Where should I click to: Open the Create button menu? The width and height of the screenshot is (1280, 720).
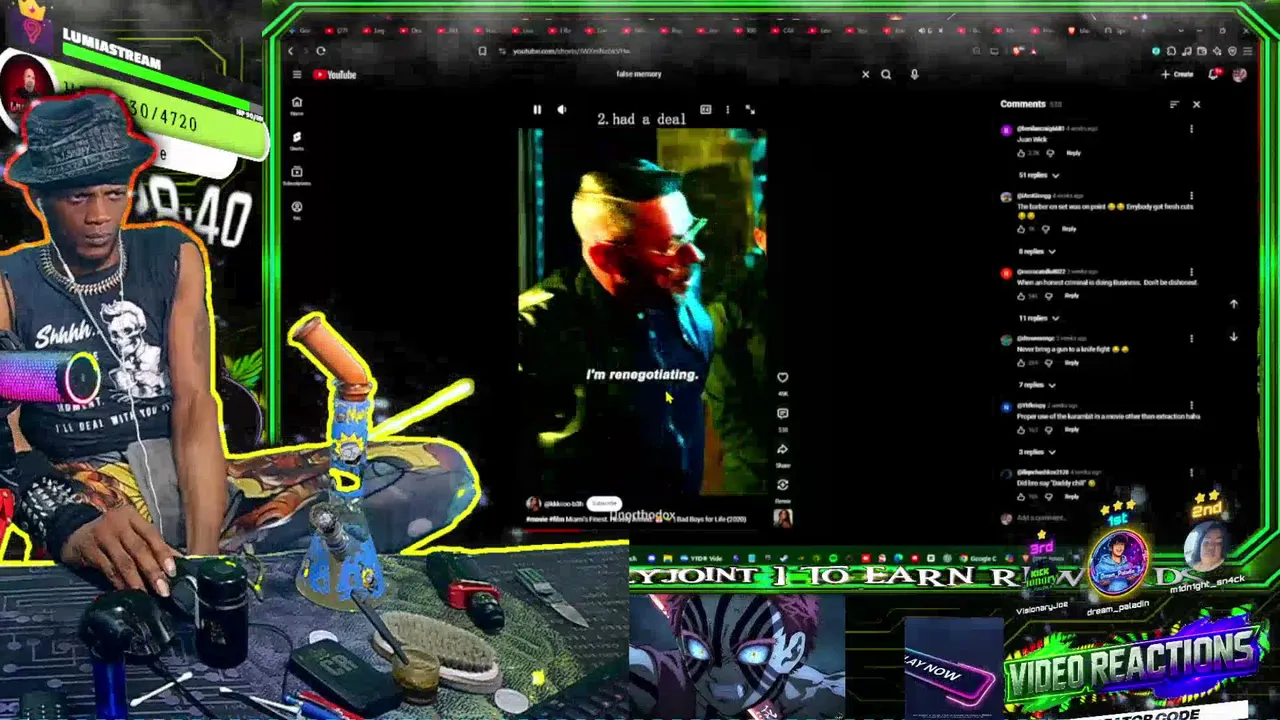click(x=1177, y=74)
